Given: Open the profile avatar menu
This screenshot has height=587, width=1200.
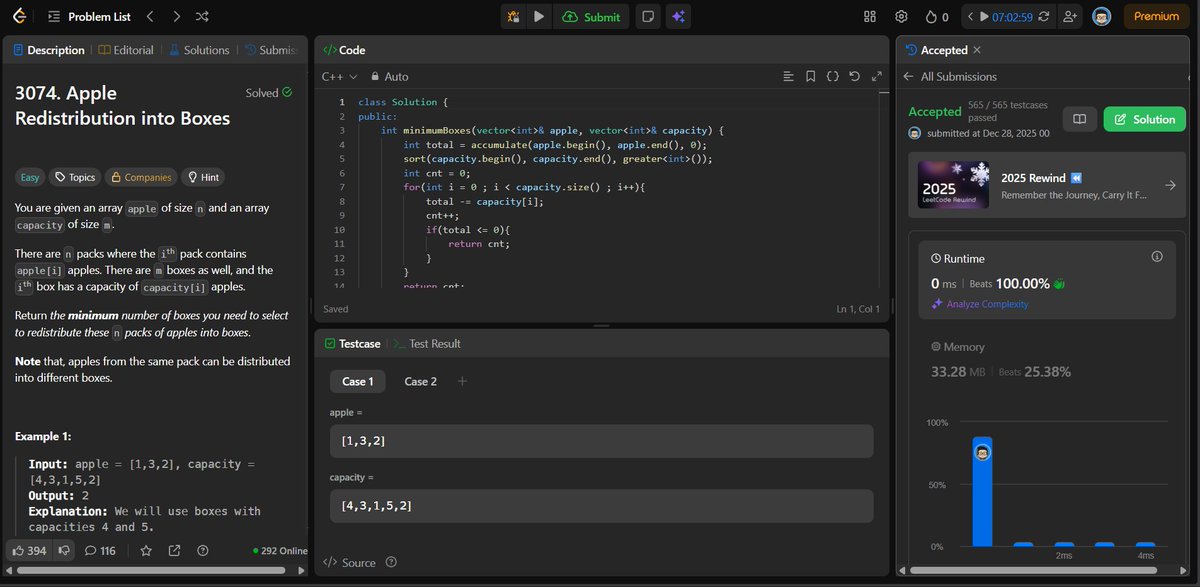Looking at the screenshot, I should [x=1101, y=17].
